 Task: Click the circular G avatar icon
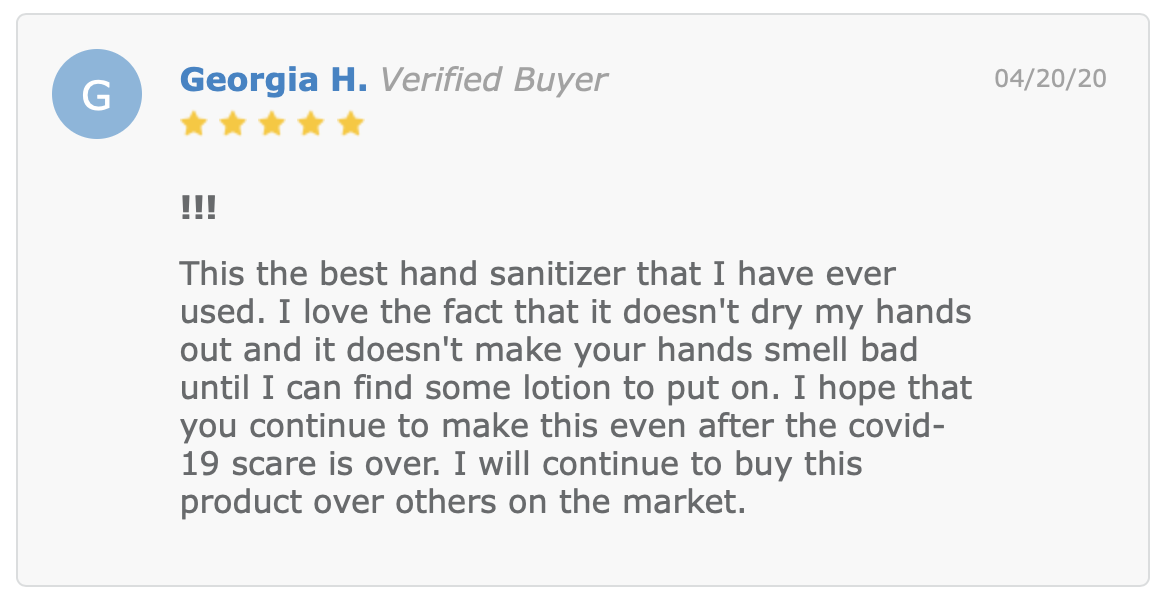pos(97,94)
